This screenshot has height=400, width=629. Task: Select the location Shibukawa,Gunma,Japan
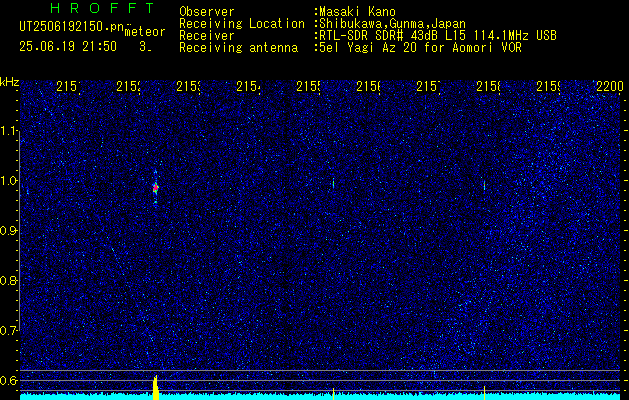390,24
